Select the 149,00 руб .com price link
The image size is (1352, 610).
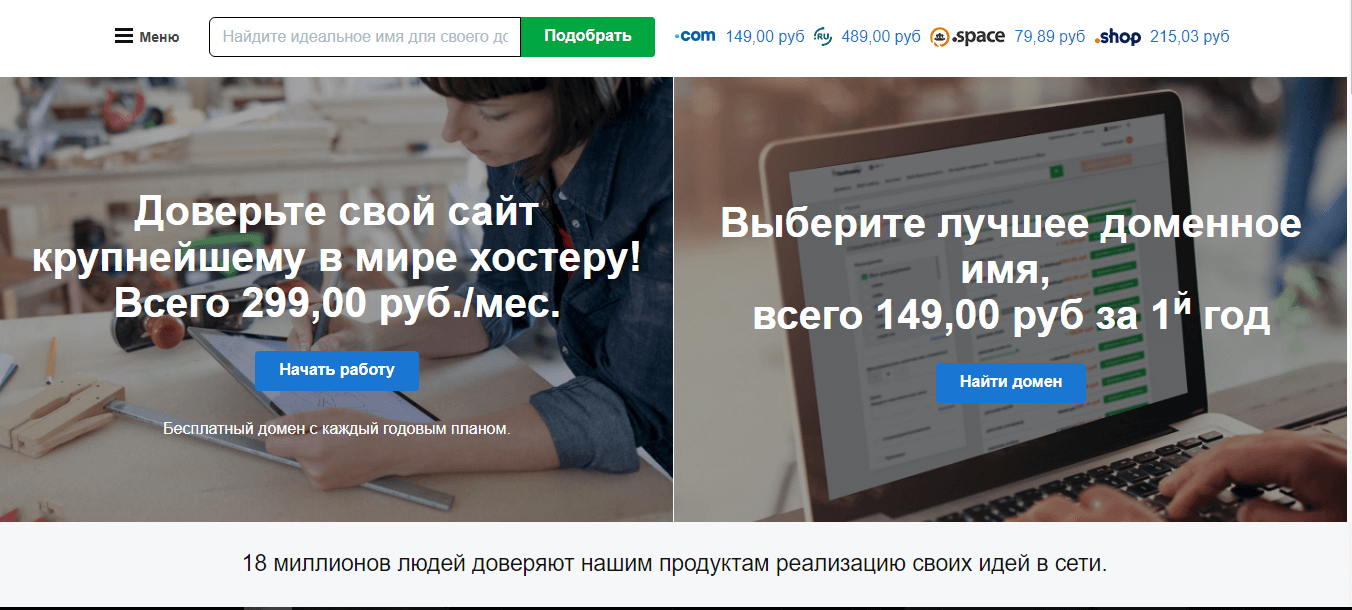point(765,37)
